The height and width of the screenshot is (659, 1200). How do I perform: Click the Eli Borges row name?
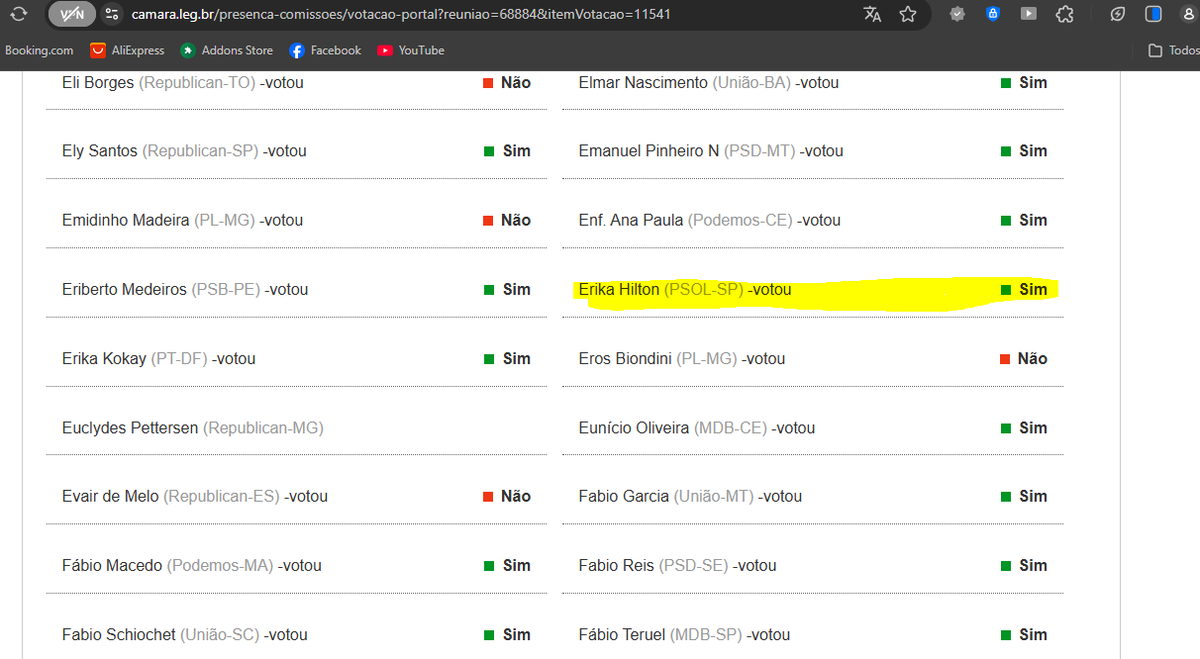click(x=98, y=83)
